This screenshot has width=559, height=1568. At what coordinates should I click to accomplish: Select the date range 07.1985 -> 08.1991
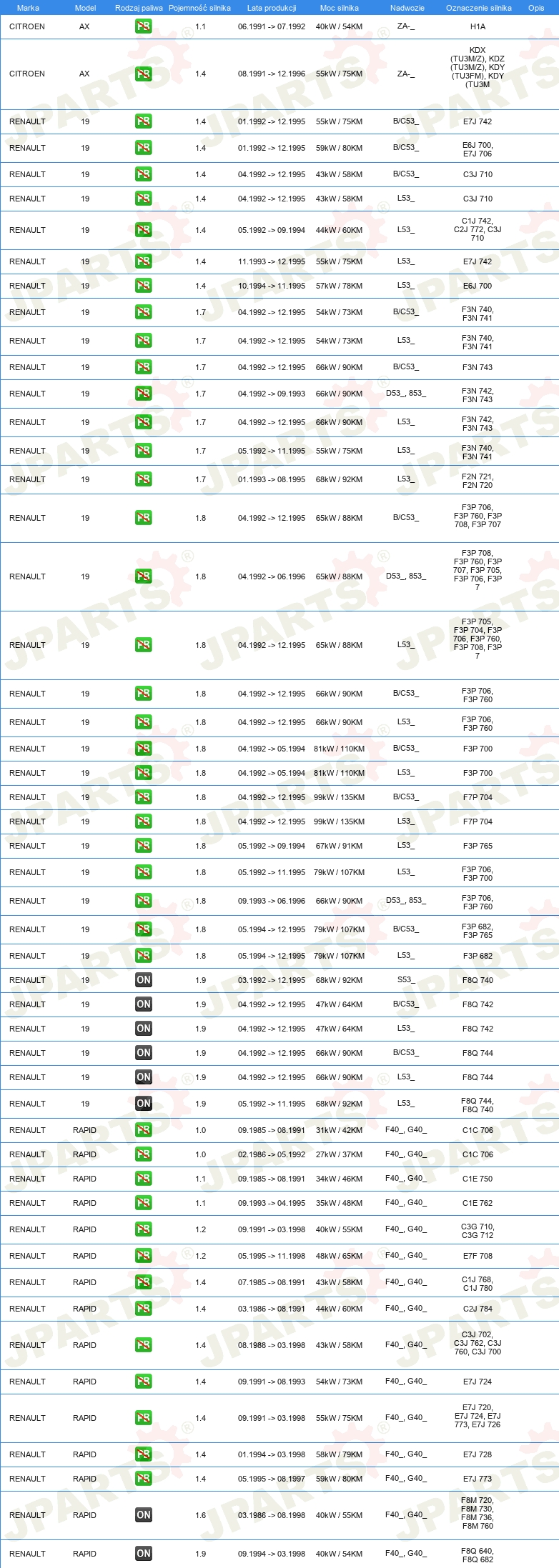pyautogui.click(x=272, y=1282)
